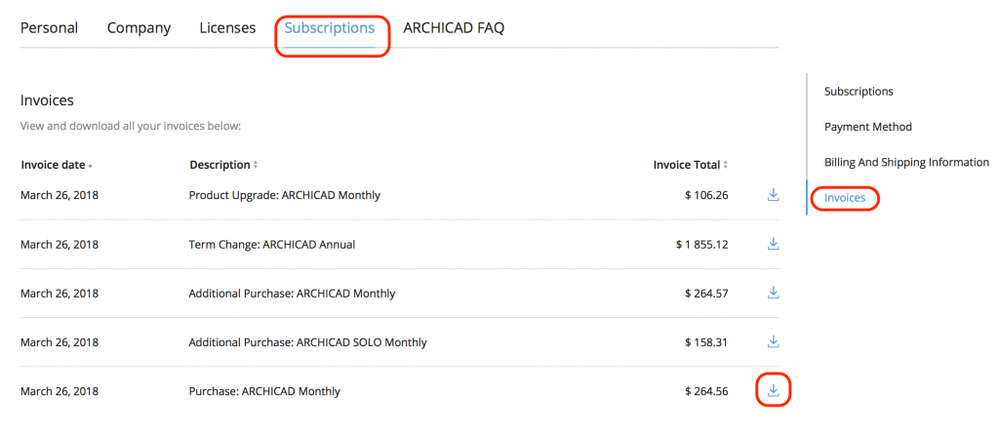
Task: Download the $264.57 Additional Purchase invoice
Action: click(773, 293)
